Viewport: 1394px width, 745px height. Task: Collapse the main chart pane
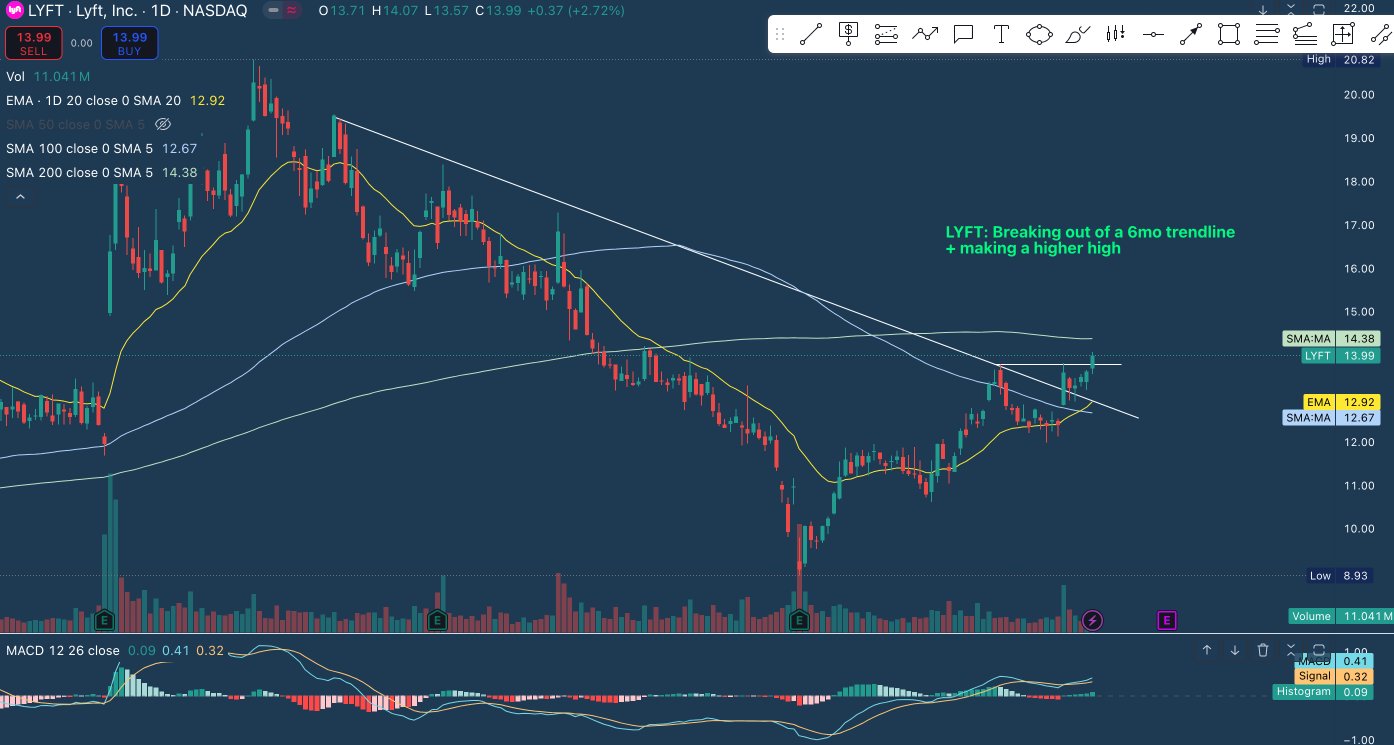click(1291, 9)
